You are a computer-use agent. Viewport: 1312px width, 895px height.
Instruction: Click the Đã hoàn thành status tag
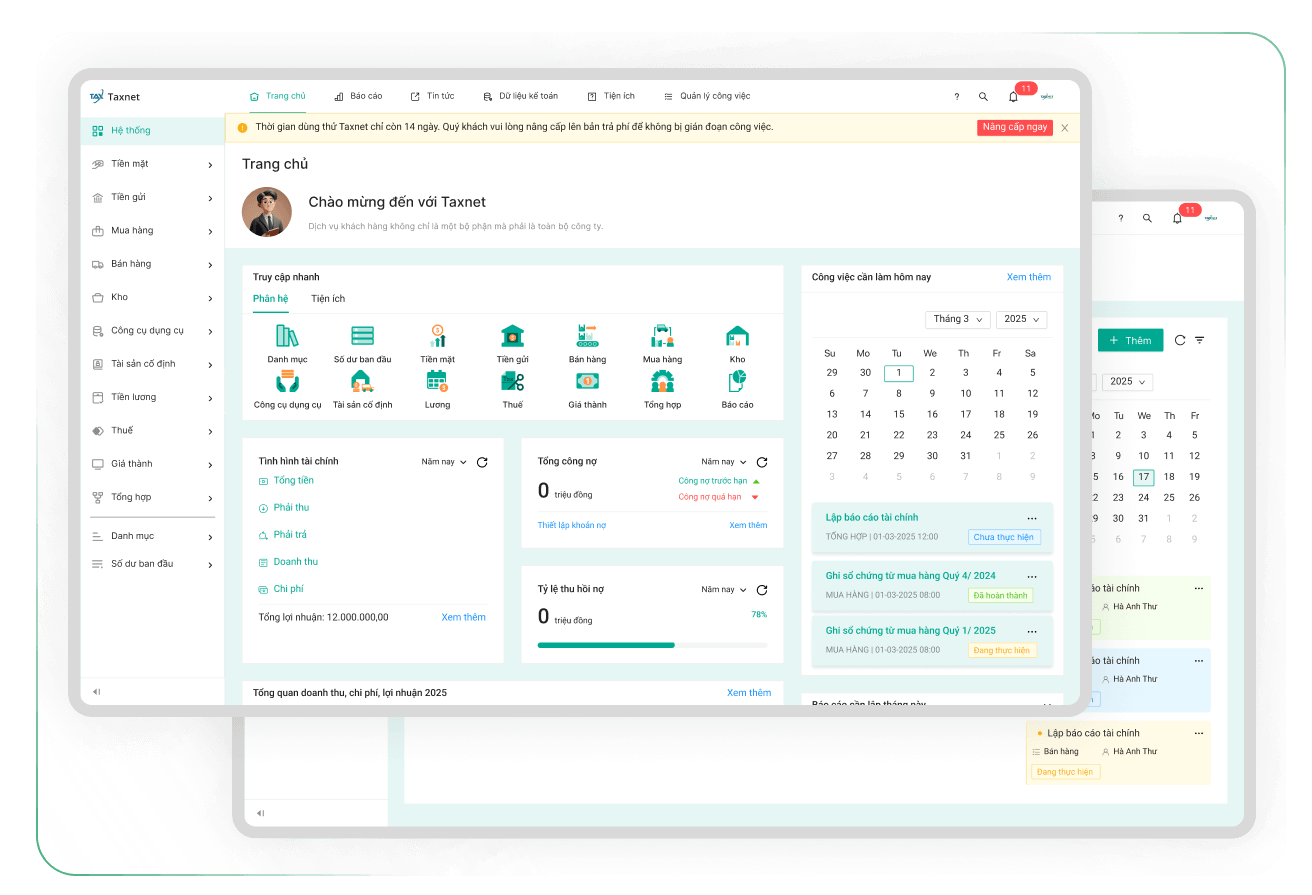(1000, 595)
